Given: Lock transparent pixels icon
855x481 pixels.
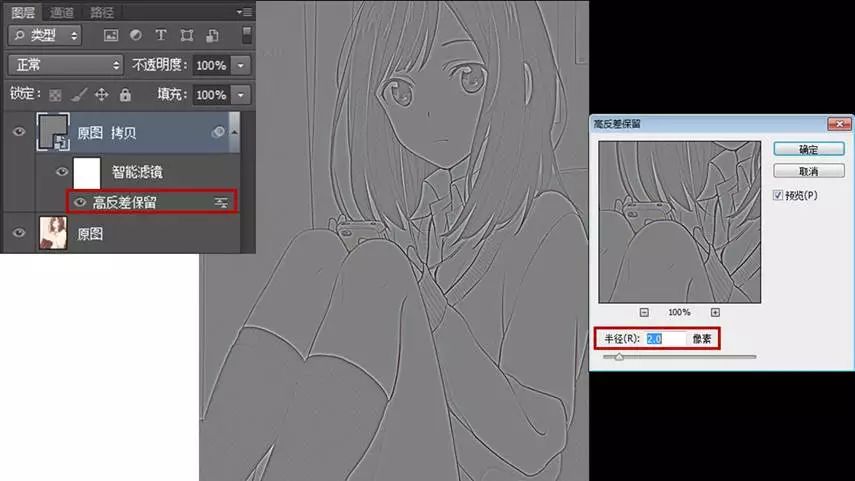Looking at the screenshot, I should click(56, 95).
